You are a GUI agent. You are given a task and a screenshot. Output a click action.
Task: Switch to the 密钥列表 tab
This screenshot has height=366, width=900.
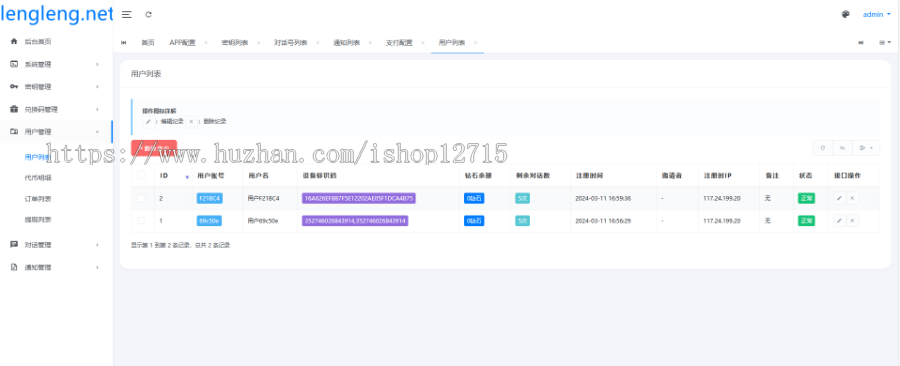235,42
